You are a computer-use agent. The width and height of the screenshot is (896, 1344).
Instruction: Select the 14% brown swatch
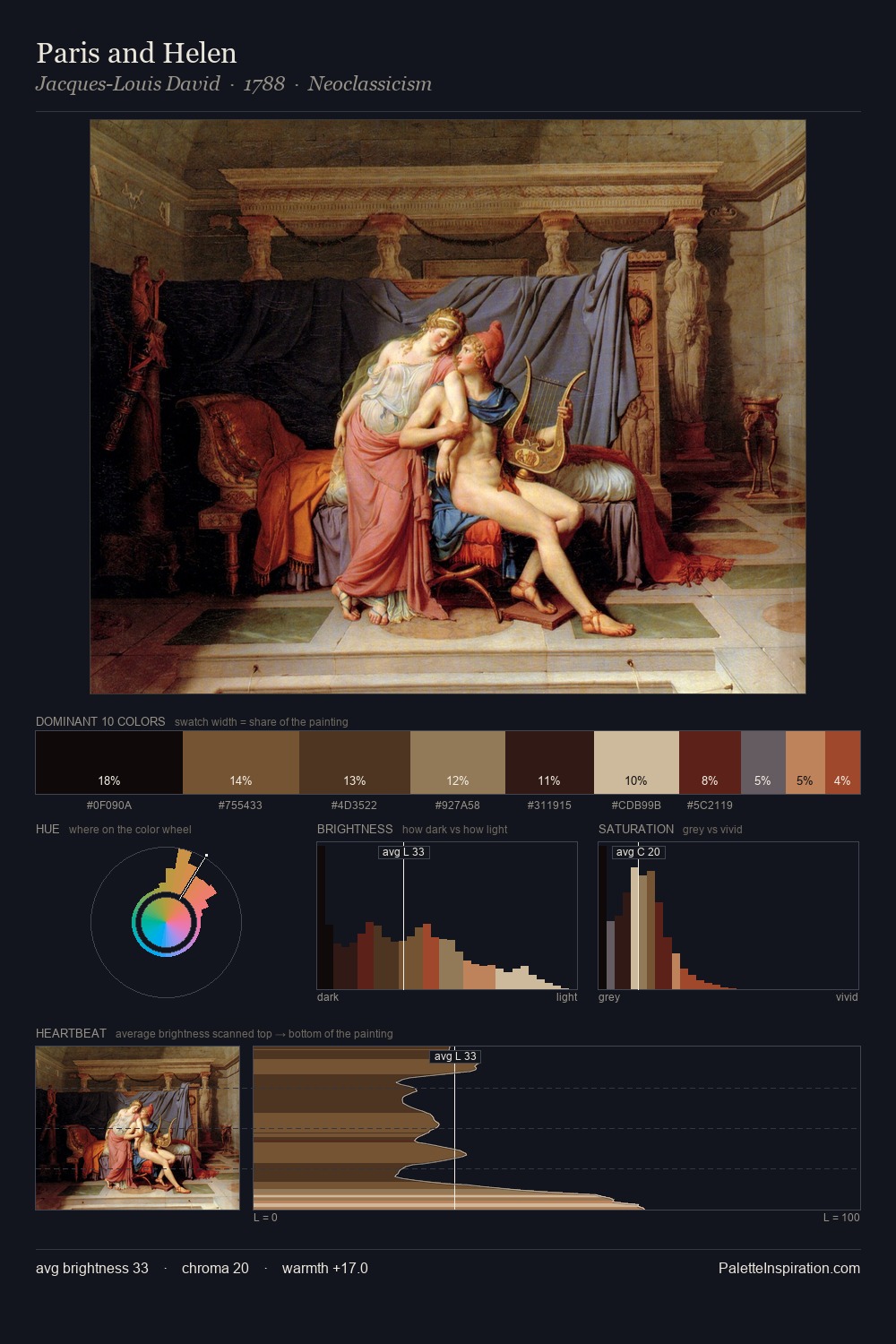click(x=241, y=762)
